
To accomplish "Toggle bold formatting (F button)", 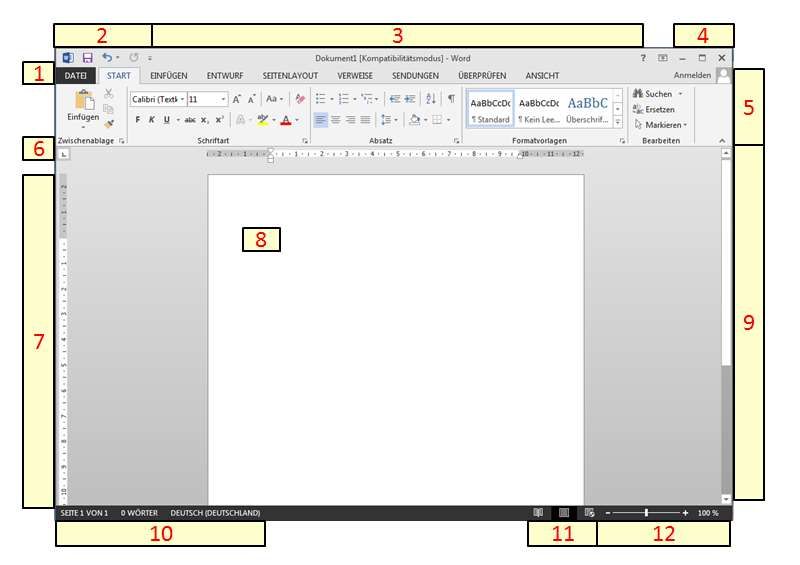I will [138, 120].
